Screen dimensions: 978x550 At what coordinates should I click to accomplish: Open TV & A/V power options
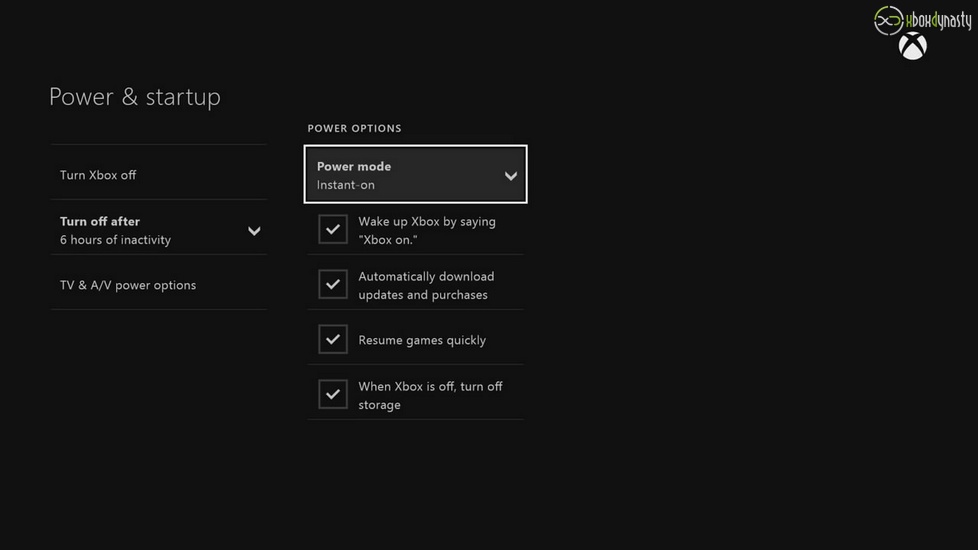128,285
